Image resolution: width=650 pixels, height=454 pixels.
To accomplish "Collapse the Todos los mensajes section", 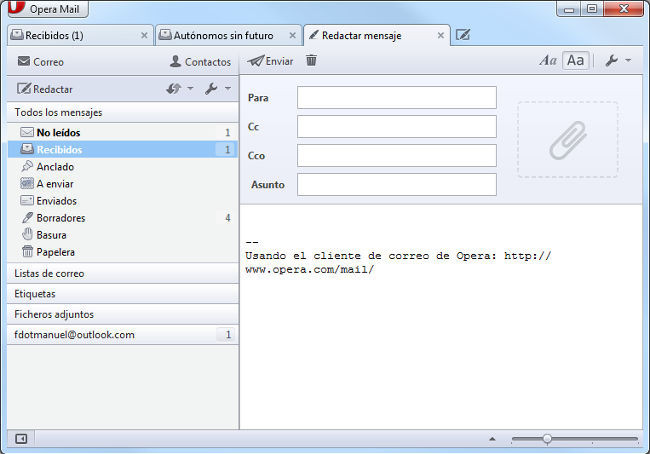I will pos(123,112).
